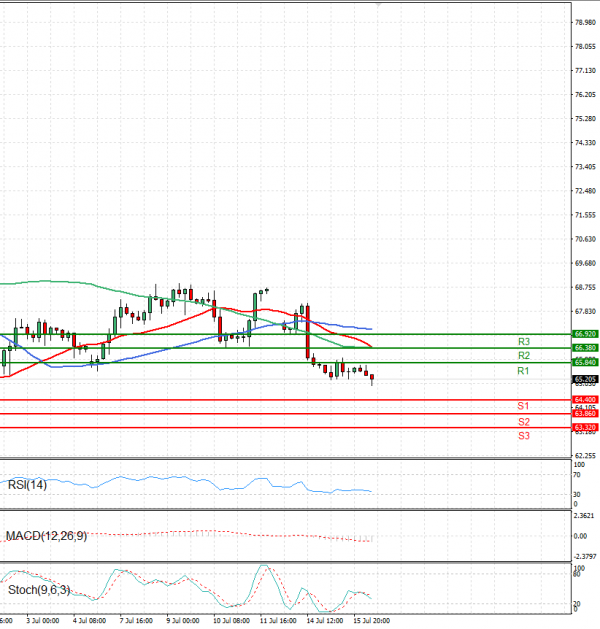600x629 pixels.
Task: Click the 76.205 price axis value
Action: pyautogui.click(x=586, y=95)
